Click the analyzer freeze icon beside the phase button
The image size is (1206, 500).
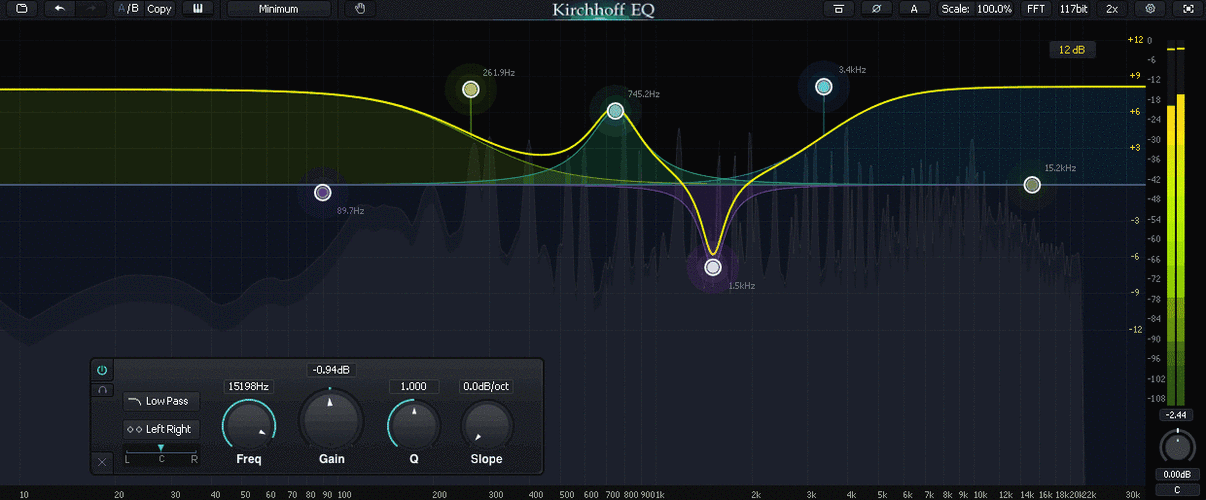coord(838,9)
